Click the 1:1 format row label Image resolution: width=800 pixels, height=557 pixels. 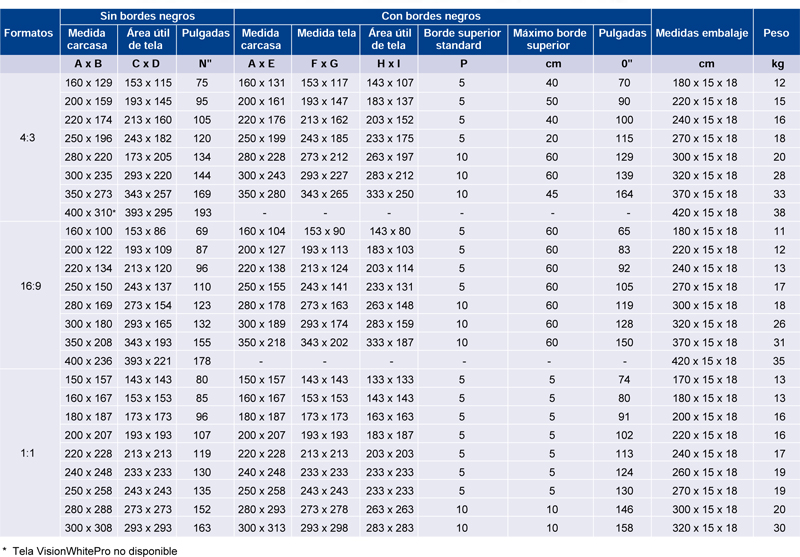(x=29, y=453)
